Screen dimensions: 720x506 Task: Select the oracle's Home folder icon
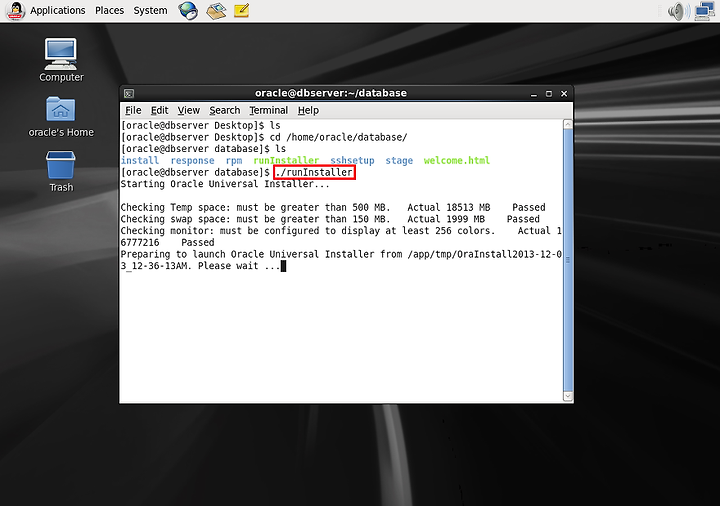click(x=61, y=117)
